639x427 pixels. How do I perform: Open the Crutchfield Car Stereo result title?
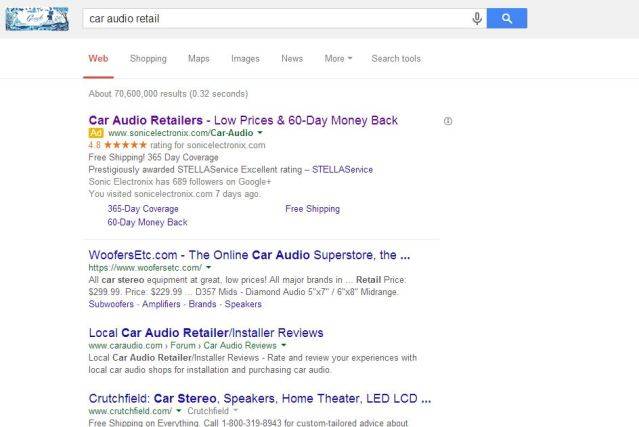(260, 398)
